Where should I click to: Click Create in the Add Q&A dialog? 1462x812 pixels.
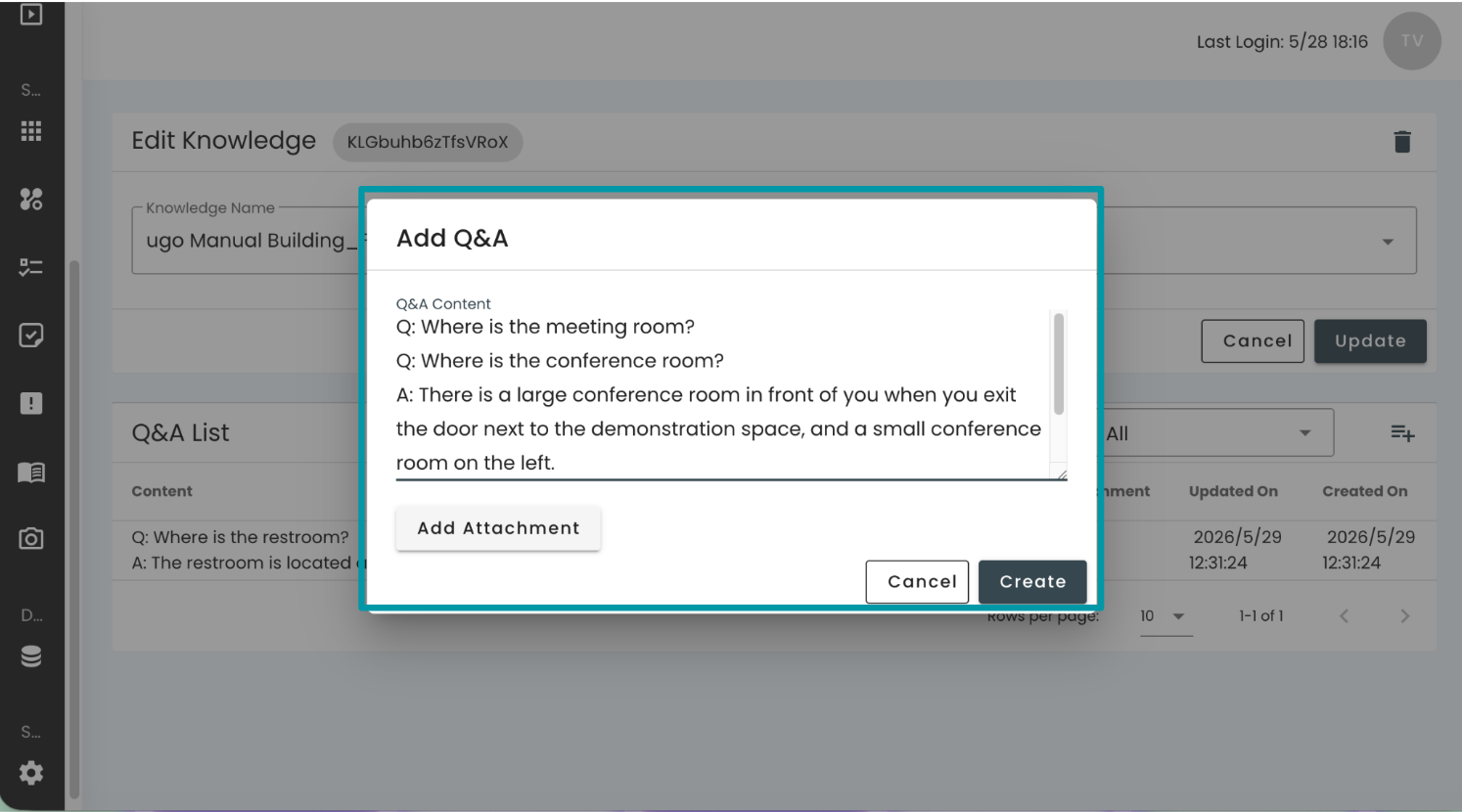pyautogui.click(x=1032, y=582)
